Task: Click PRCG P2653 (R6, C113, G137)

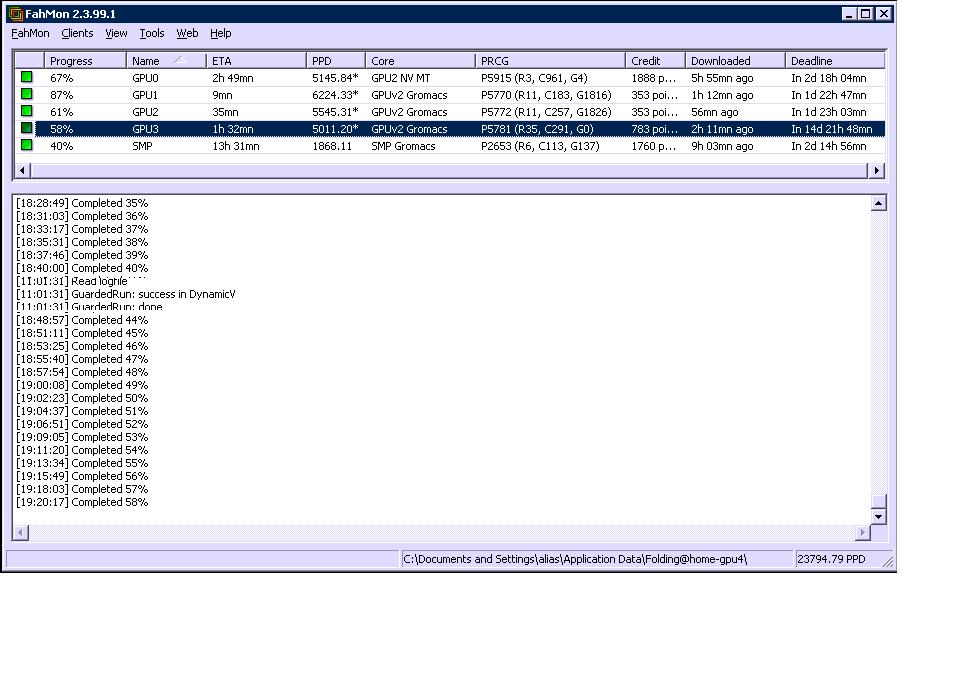Action: (540, 146)
